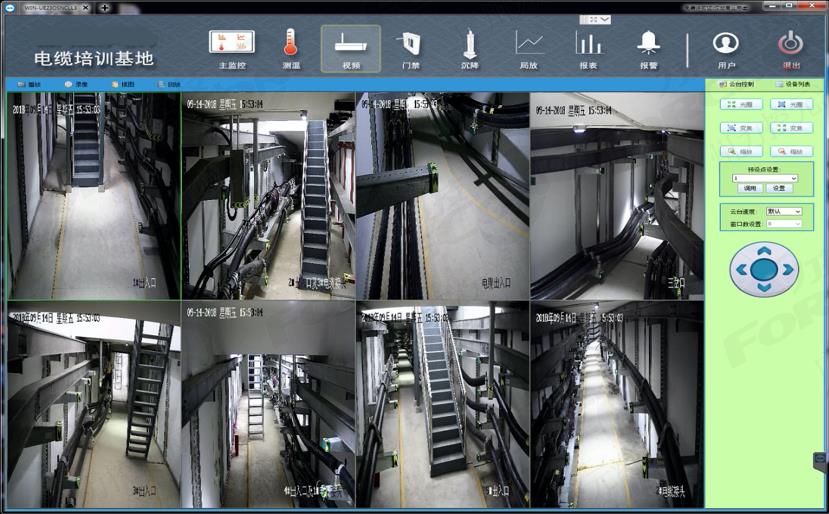The width and height of the screenshot is (829, 514).
Task: Open the 用户 user account icon
Action: pos(726,50)
